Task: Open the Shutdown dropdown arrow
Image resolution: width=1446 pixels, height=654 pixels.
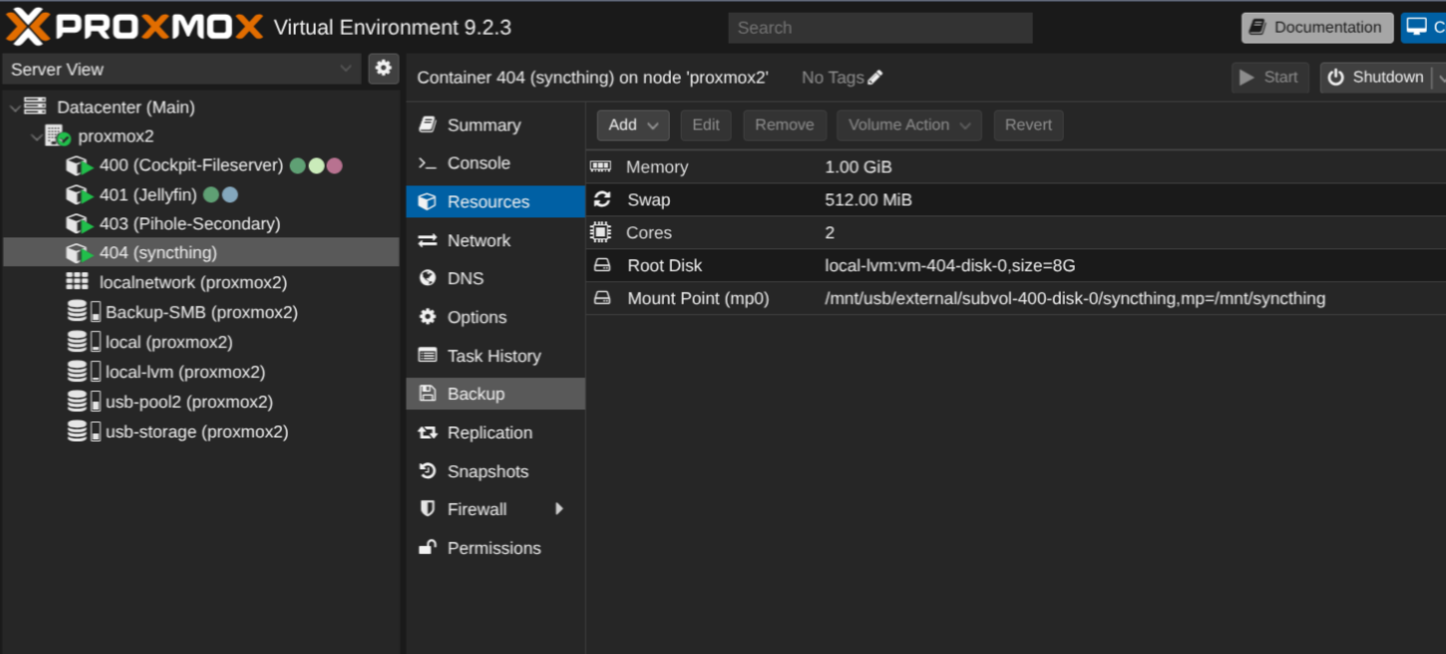Action: [1441, 77]
